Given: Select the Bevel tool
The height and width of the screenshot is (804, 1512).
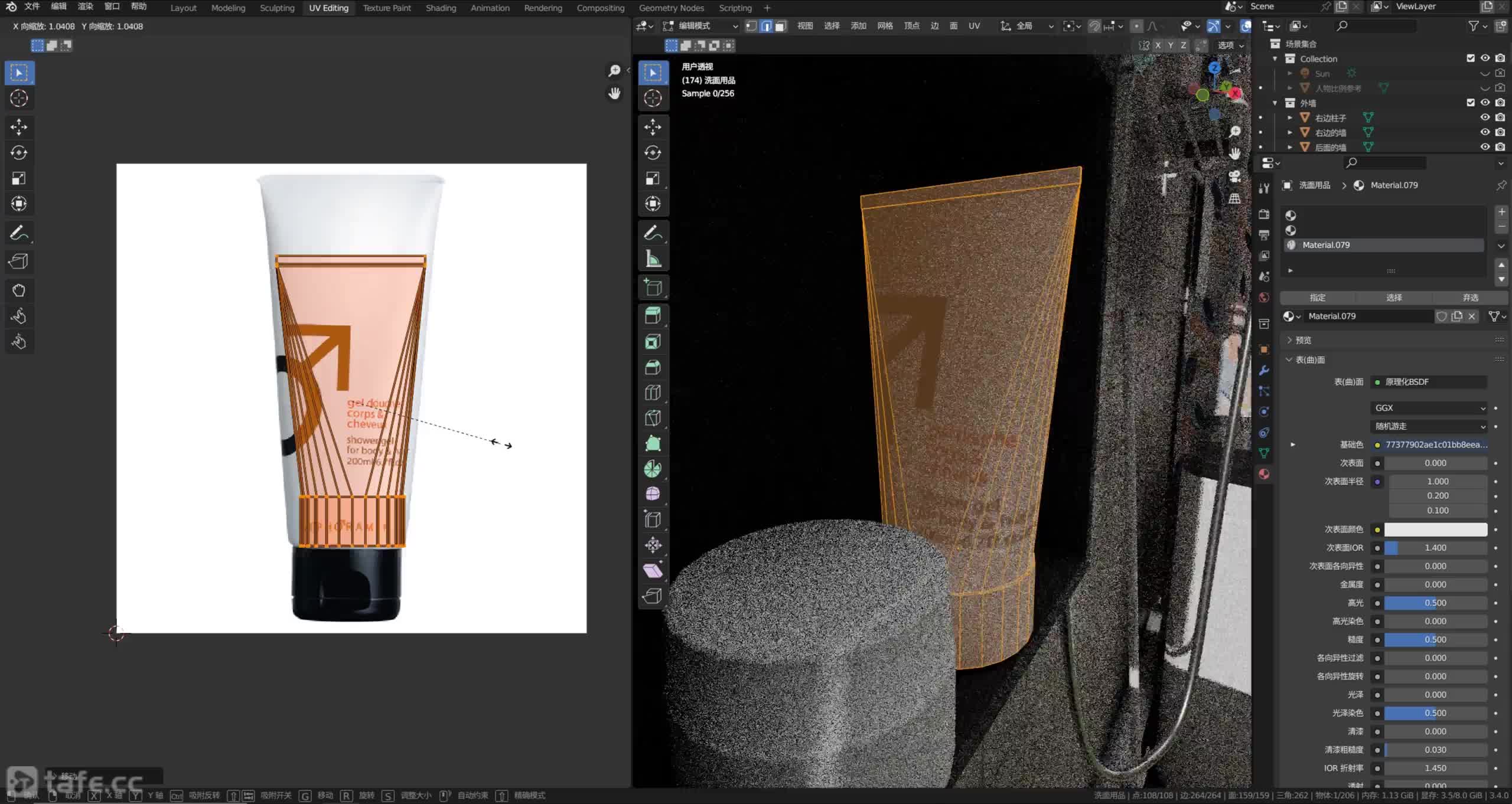Looking at the screenshot, I should point(653,367).
